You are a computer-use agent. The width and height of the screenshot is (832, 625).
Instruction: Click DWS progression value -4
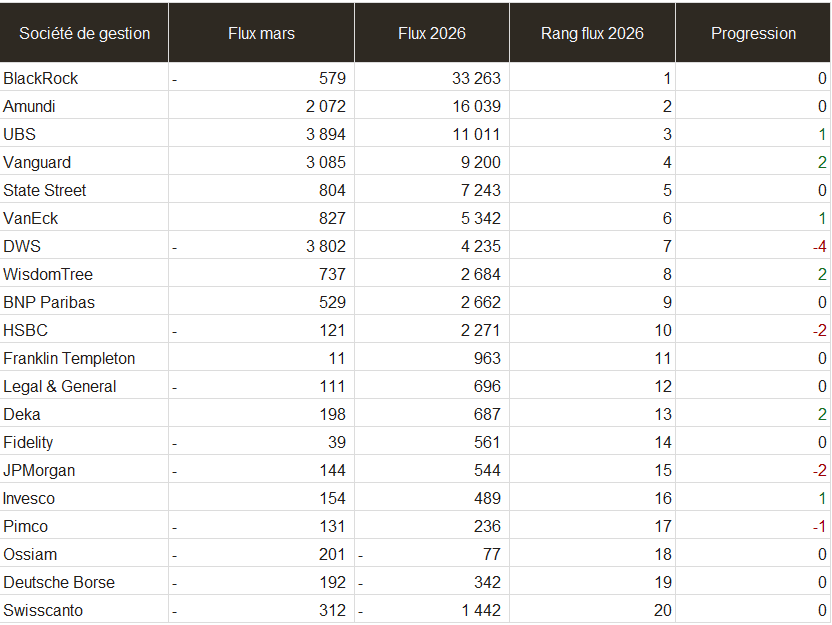[819, 247]
